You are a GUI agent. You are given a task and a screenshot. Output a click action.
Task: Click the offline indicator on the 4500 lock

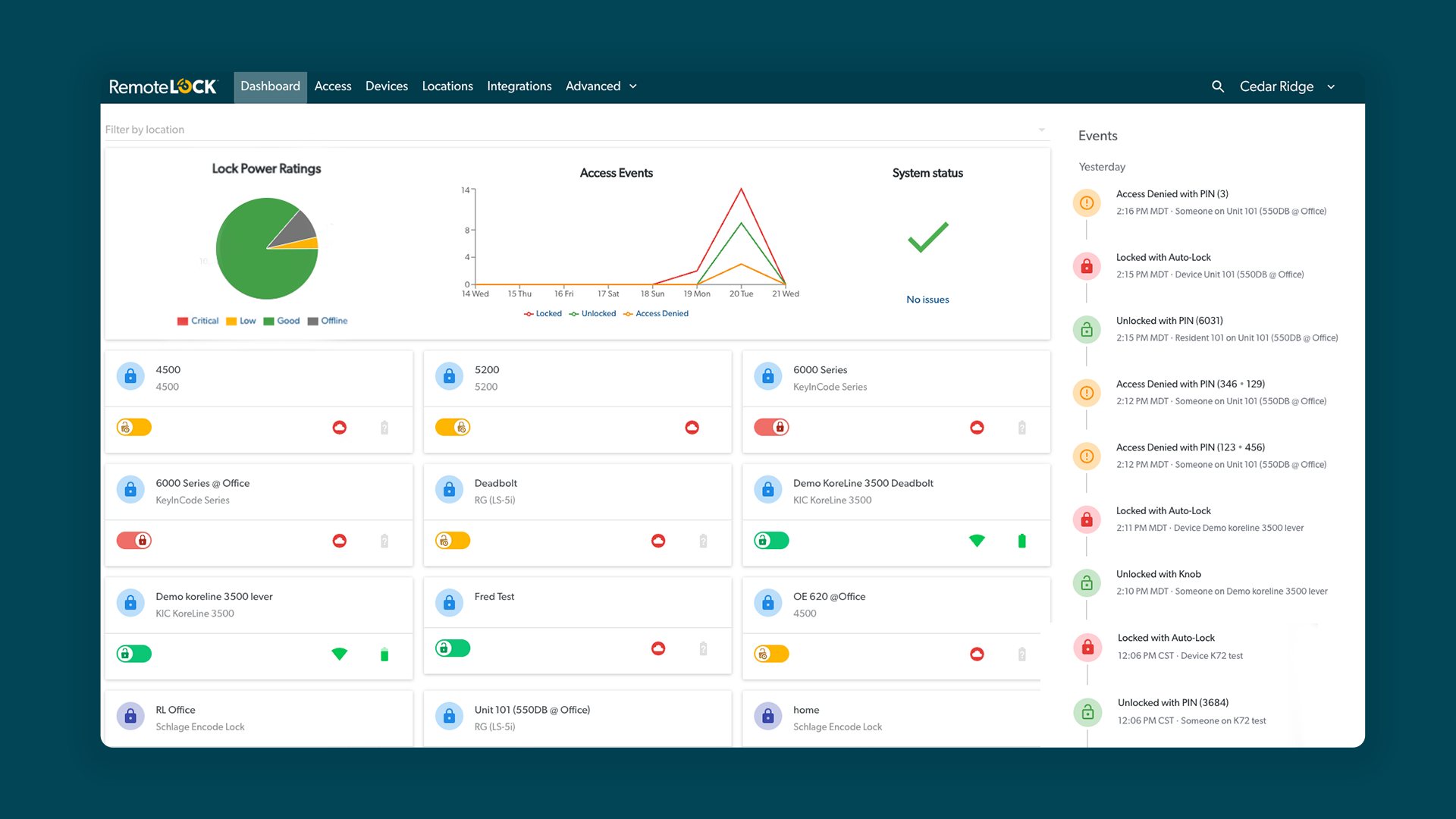339,427
